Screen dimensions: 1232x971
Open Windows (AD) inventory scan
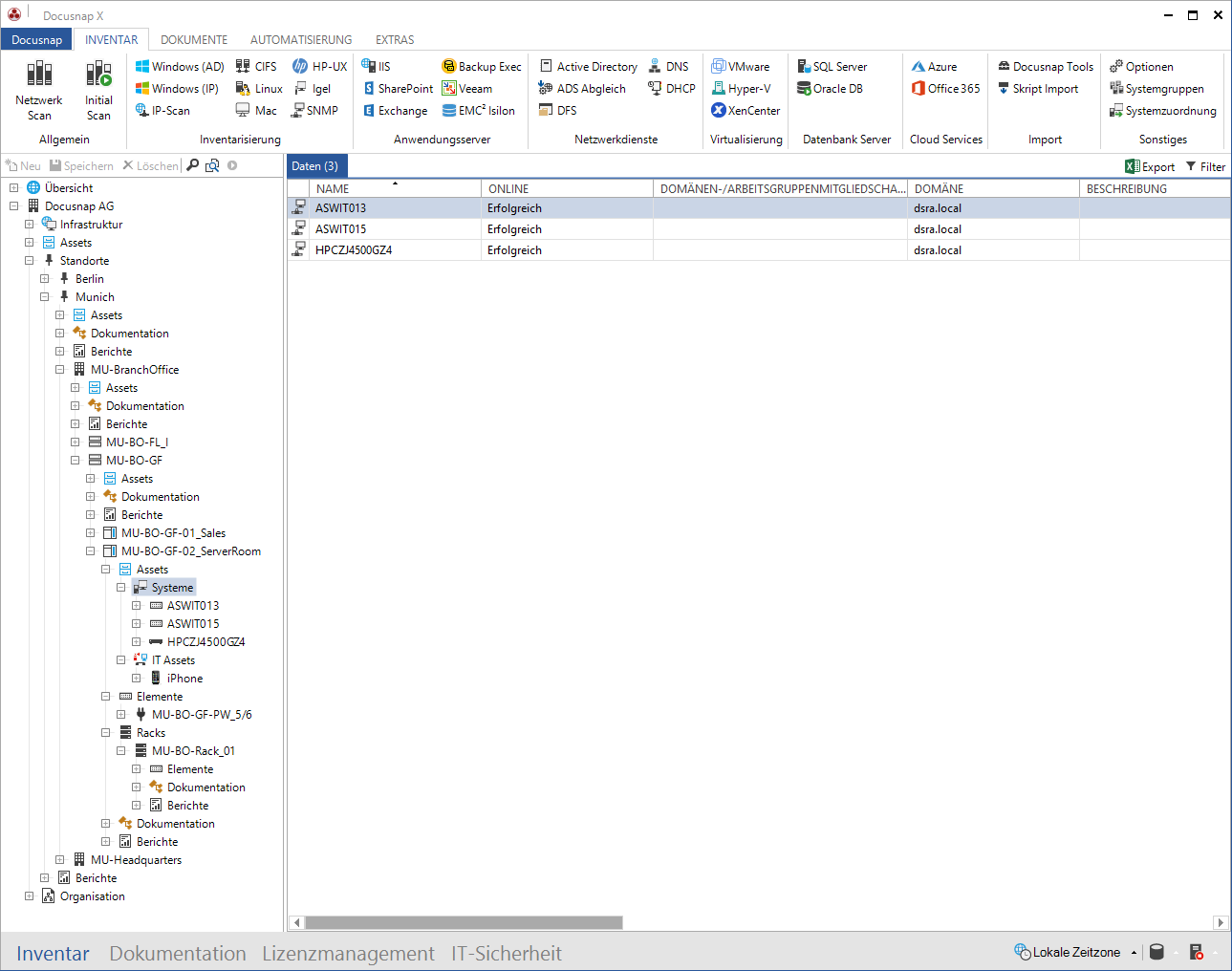pyautogui.click(x=180, y=67)
